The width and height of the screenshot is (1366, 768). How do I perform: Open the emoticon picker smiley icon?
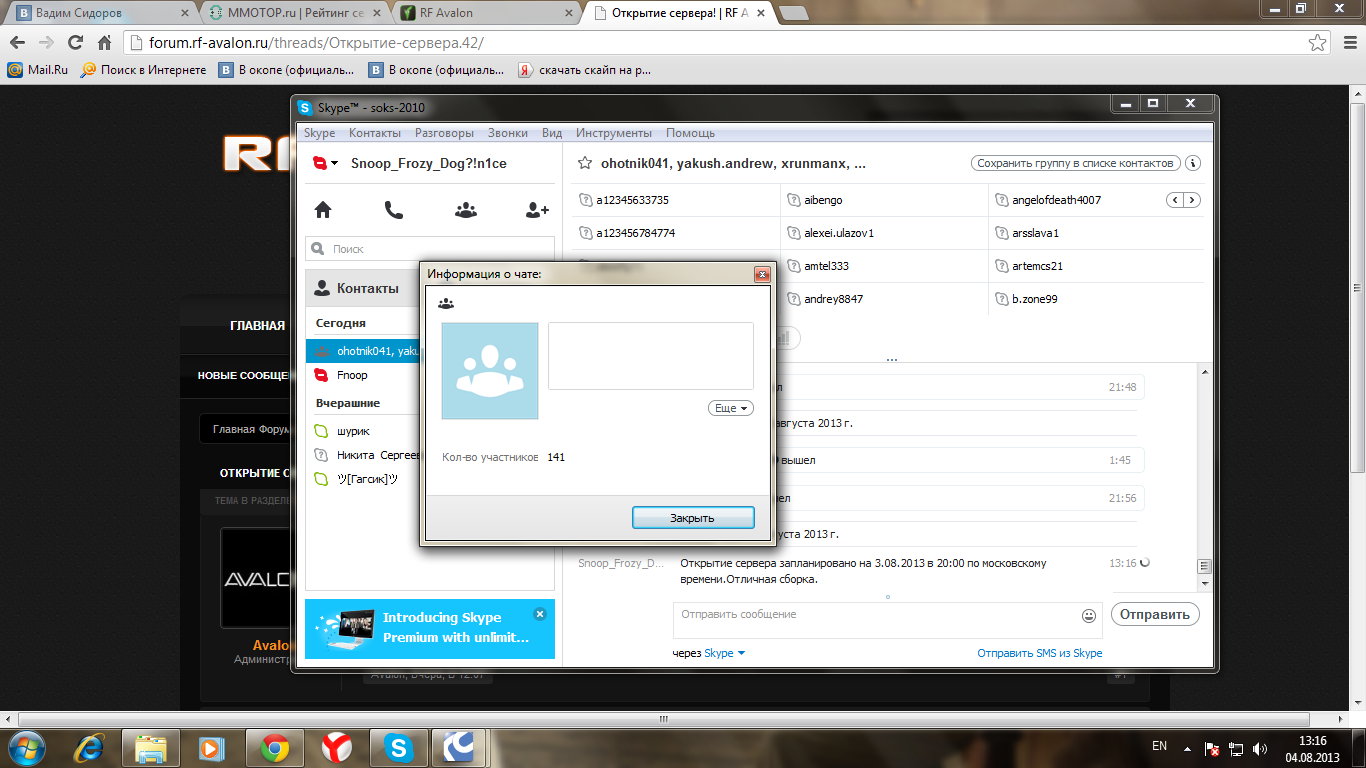[1089, 615]
